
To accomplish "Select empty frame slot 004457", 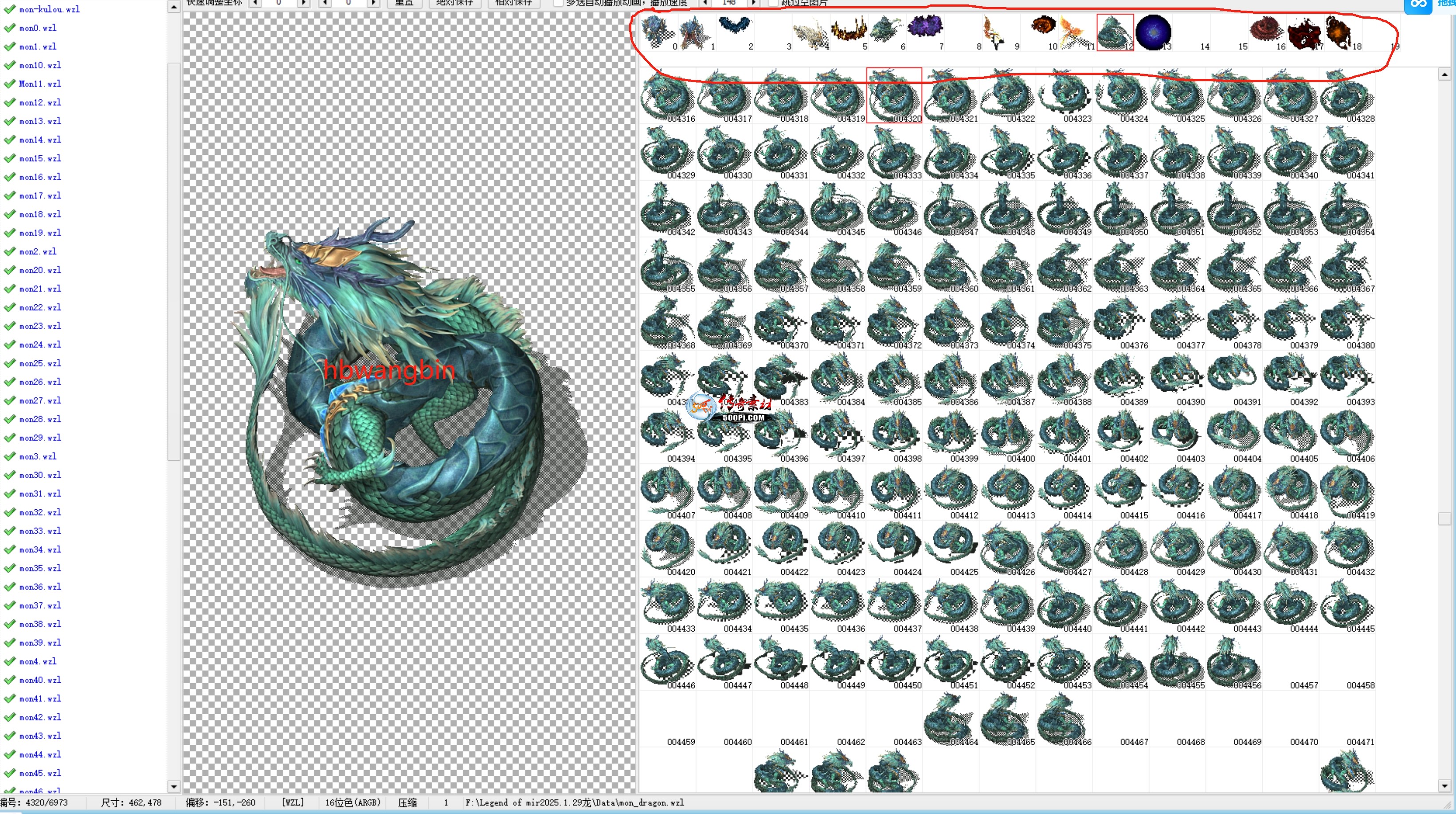I will tap(1291, 662).
